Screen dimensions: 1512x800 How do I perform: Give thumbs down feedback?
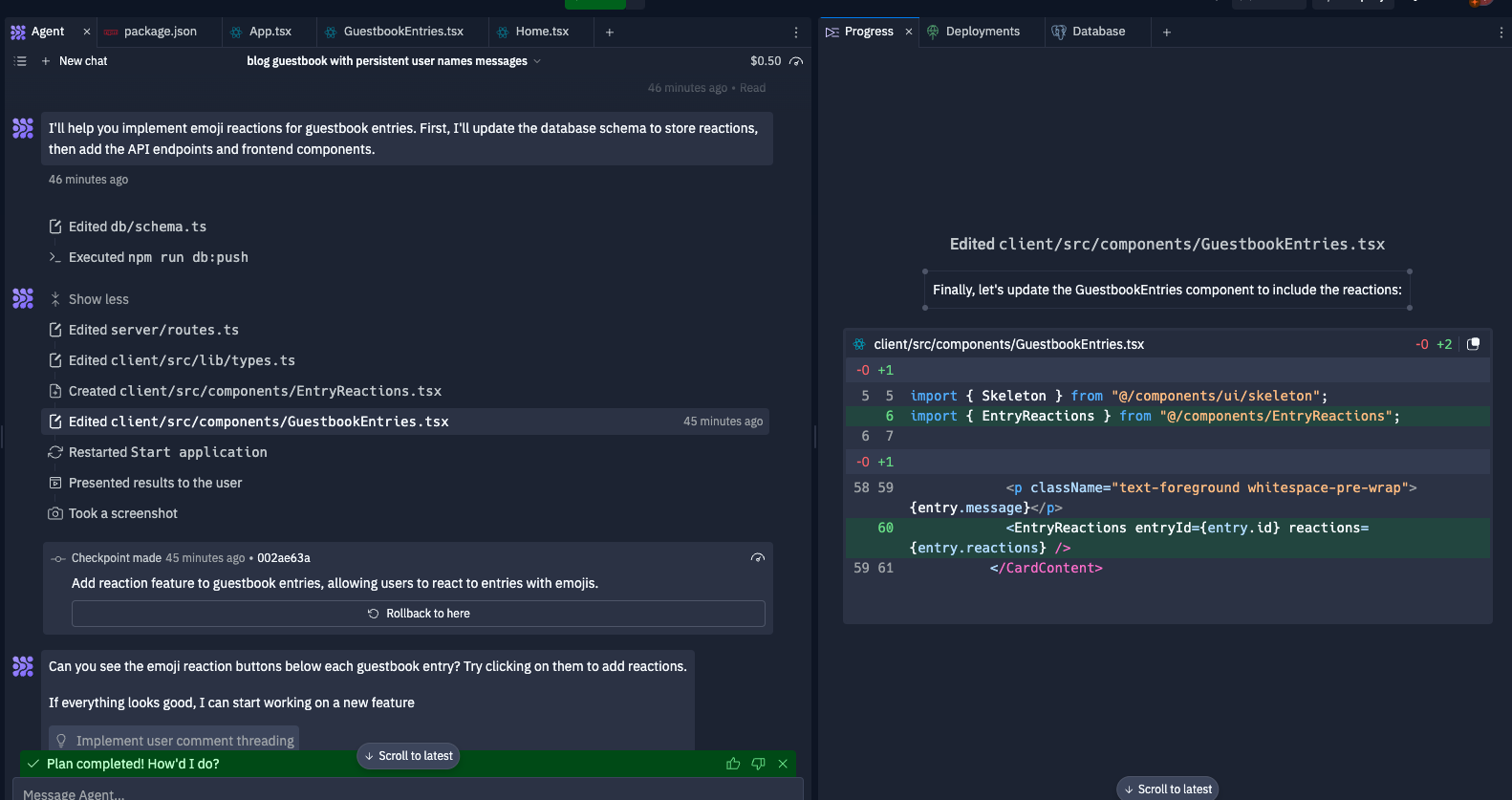pyautogui.click(x=758, y=764)
